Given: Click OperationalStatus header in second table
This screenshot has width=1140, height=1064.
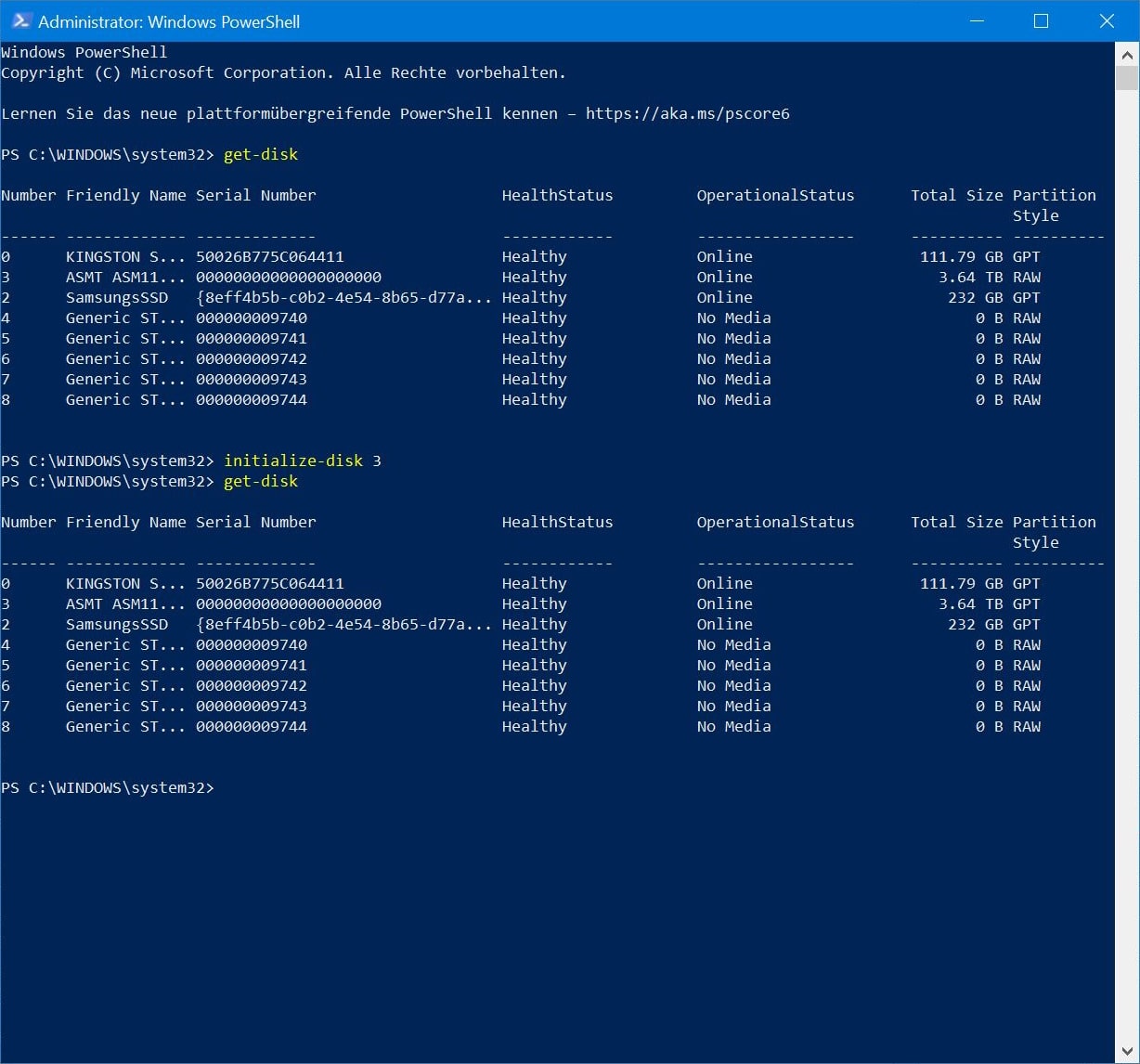Looking at the screenshot, I should pyautogui.click(x=776, y=522).
